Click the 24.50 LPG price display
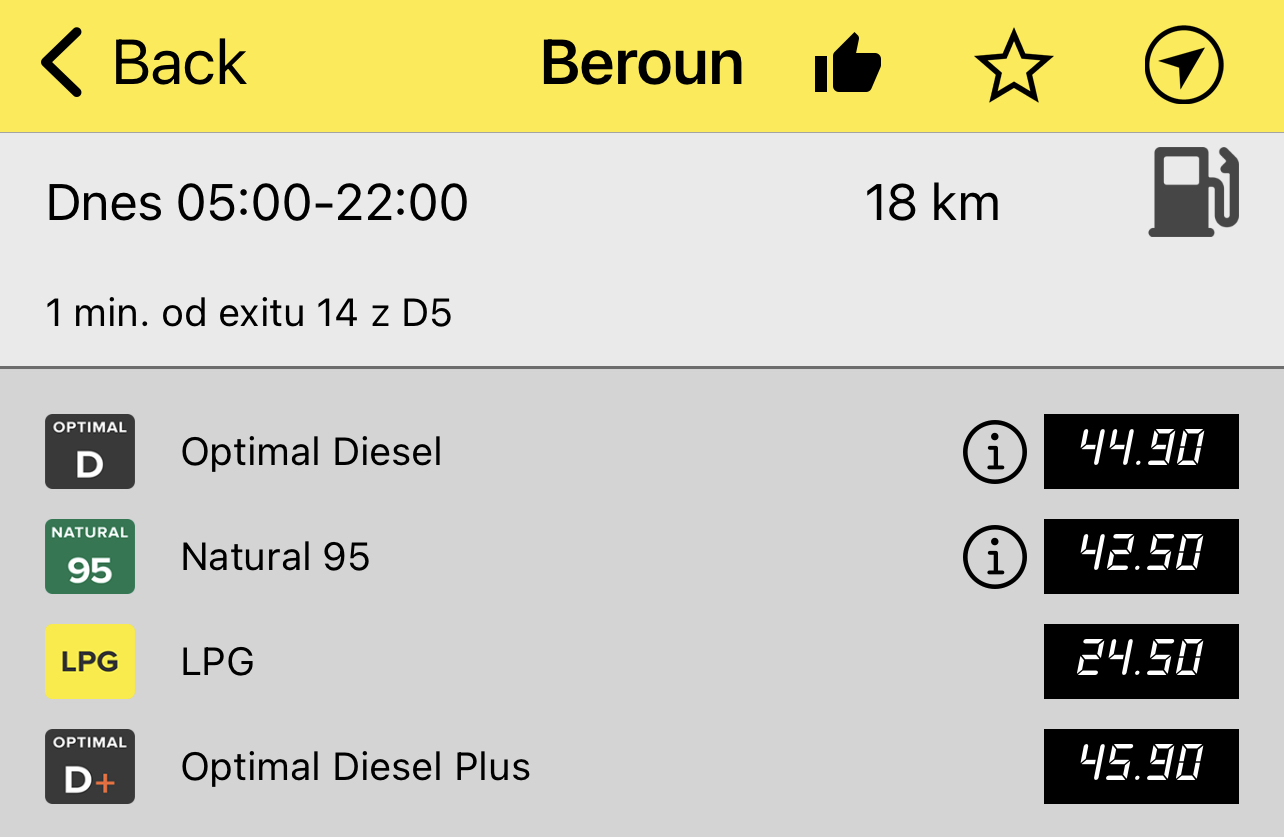Image resolution: width=1284 pixels, height=837 pixels. click(x=1141, y=661)
